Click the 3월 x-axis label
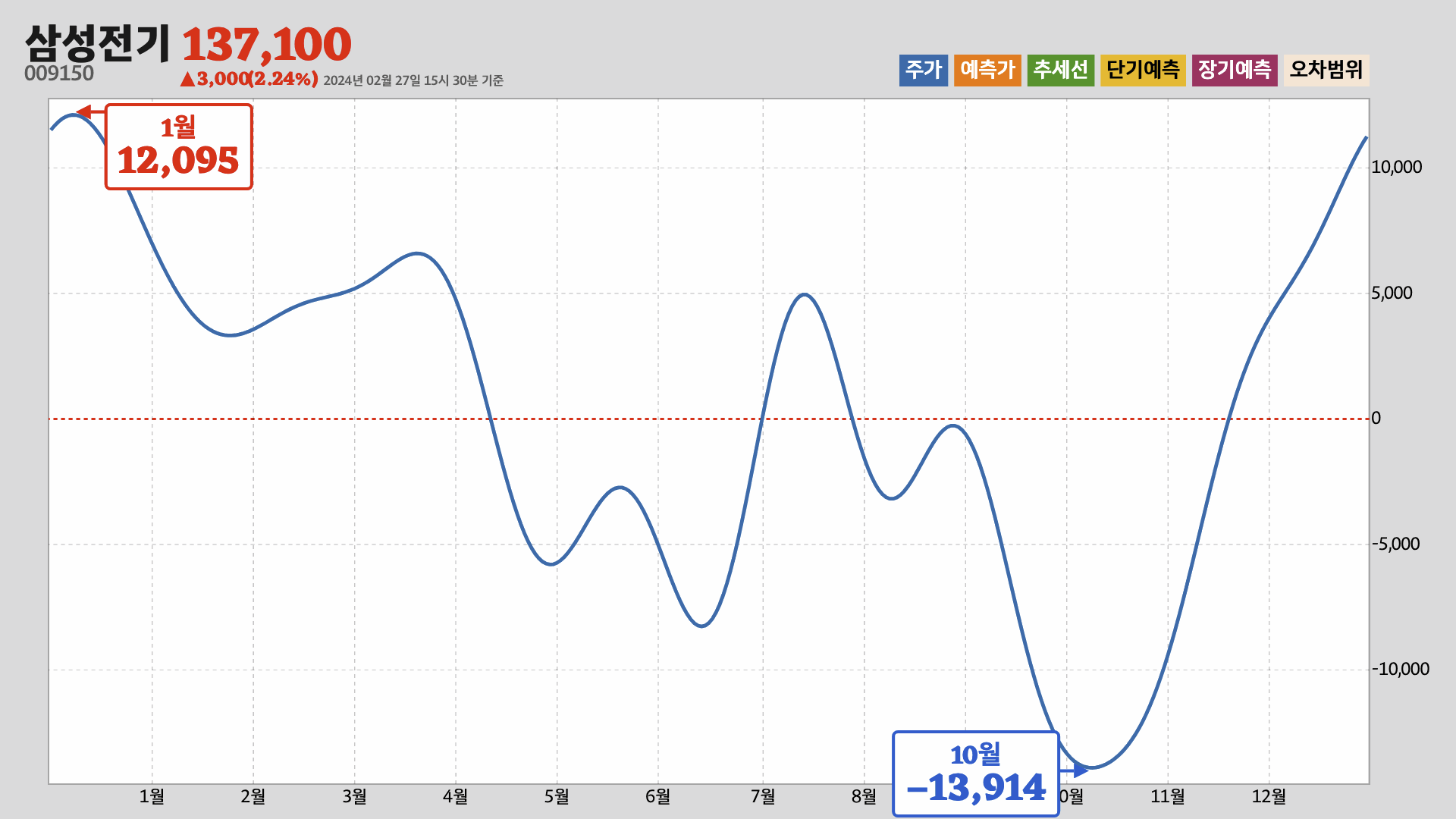 (354, 796)
